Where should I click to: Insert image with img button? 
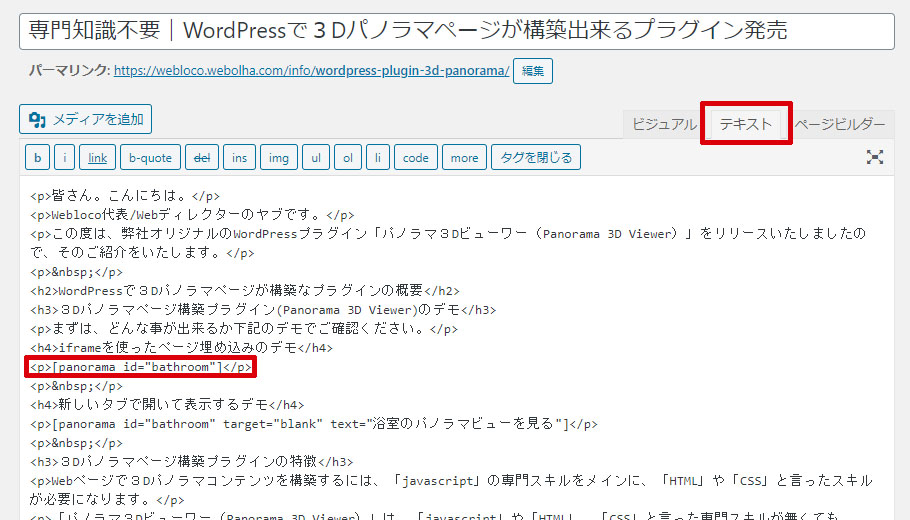[279, 157]
